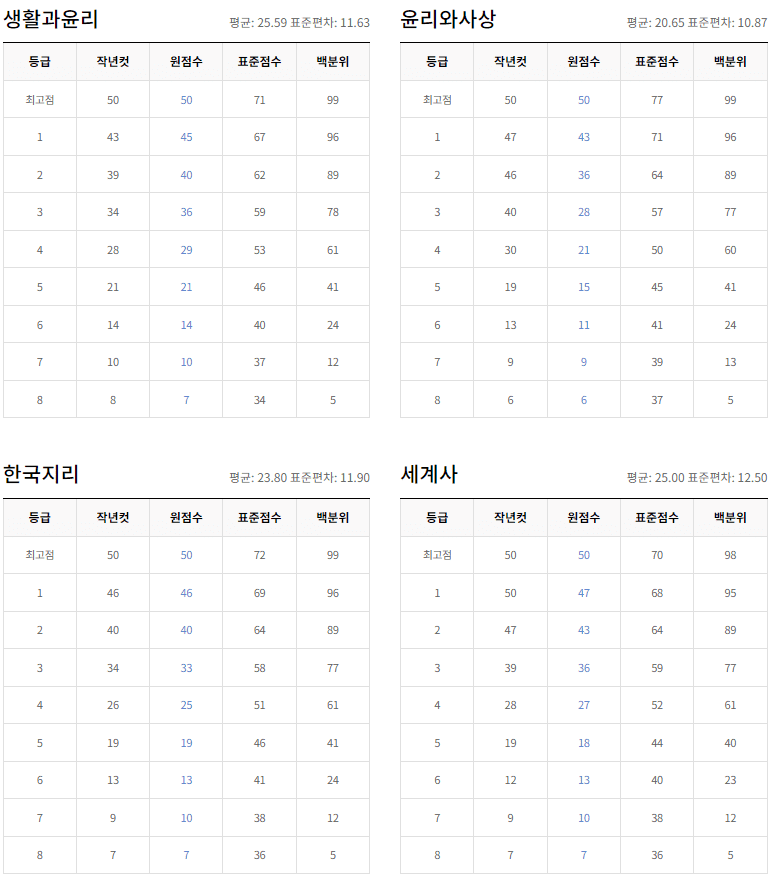The width and height of the screenshot is (774, 881).
Task: Click the 등급 header in 생활과윤리 table
Action: click(x=40, y=62)
